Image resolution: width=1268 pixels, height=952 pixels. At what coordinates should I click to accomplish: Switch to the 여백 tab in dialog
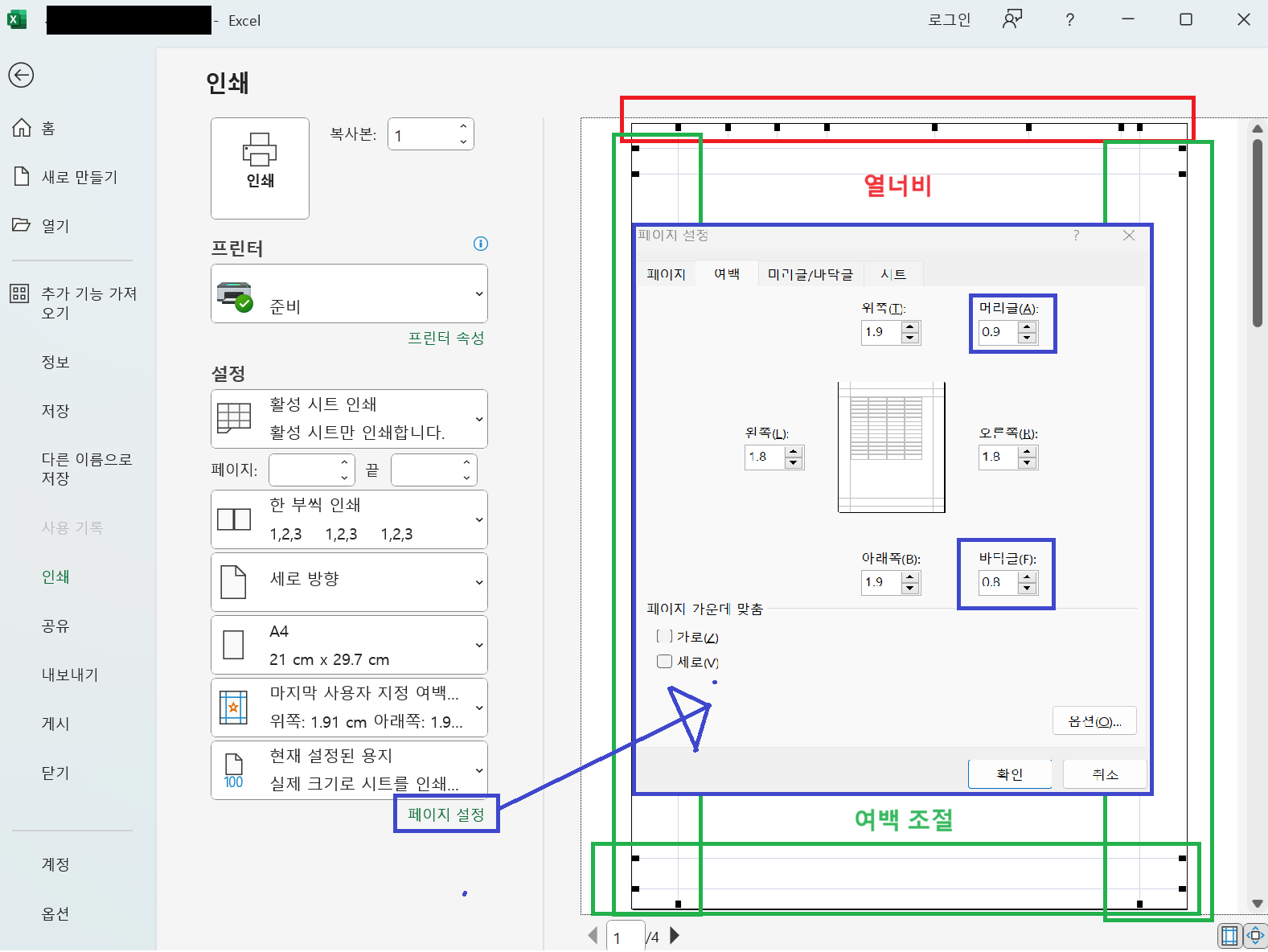pos(727,274)
